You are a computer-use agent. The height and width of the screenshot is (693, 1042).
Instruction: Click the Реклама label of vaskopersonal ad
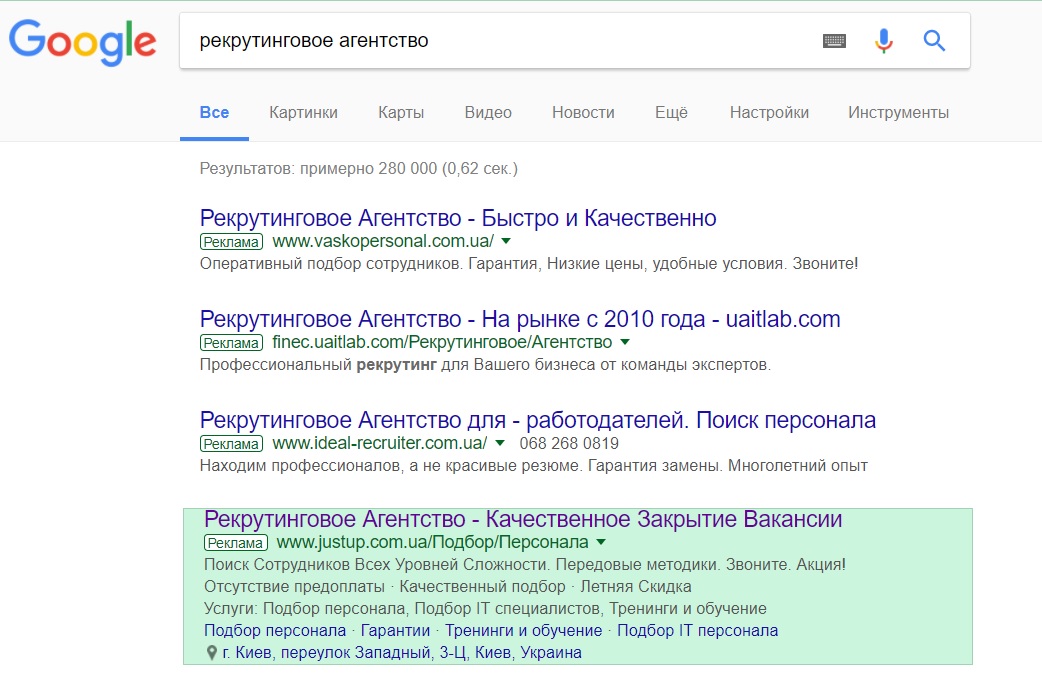coord(231,242)
